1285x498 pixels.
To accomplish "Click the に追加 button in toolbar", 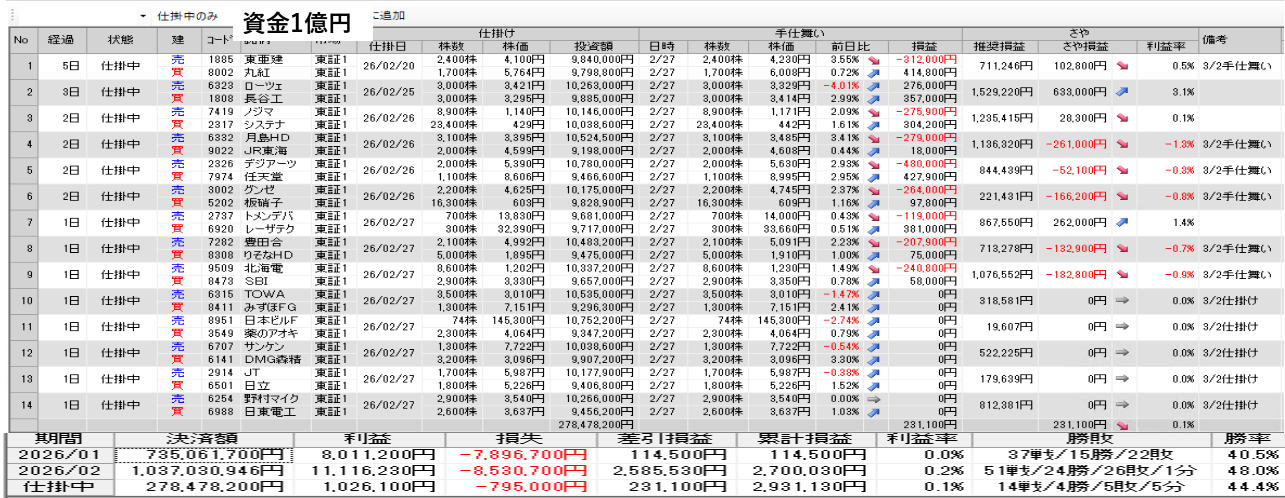I will pyautogui.click(x=388, y=16).
